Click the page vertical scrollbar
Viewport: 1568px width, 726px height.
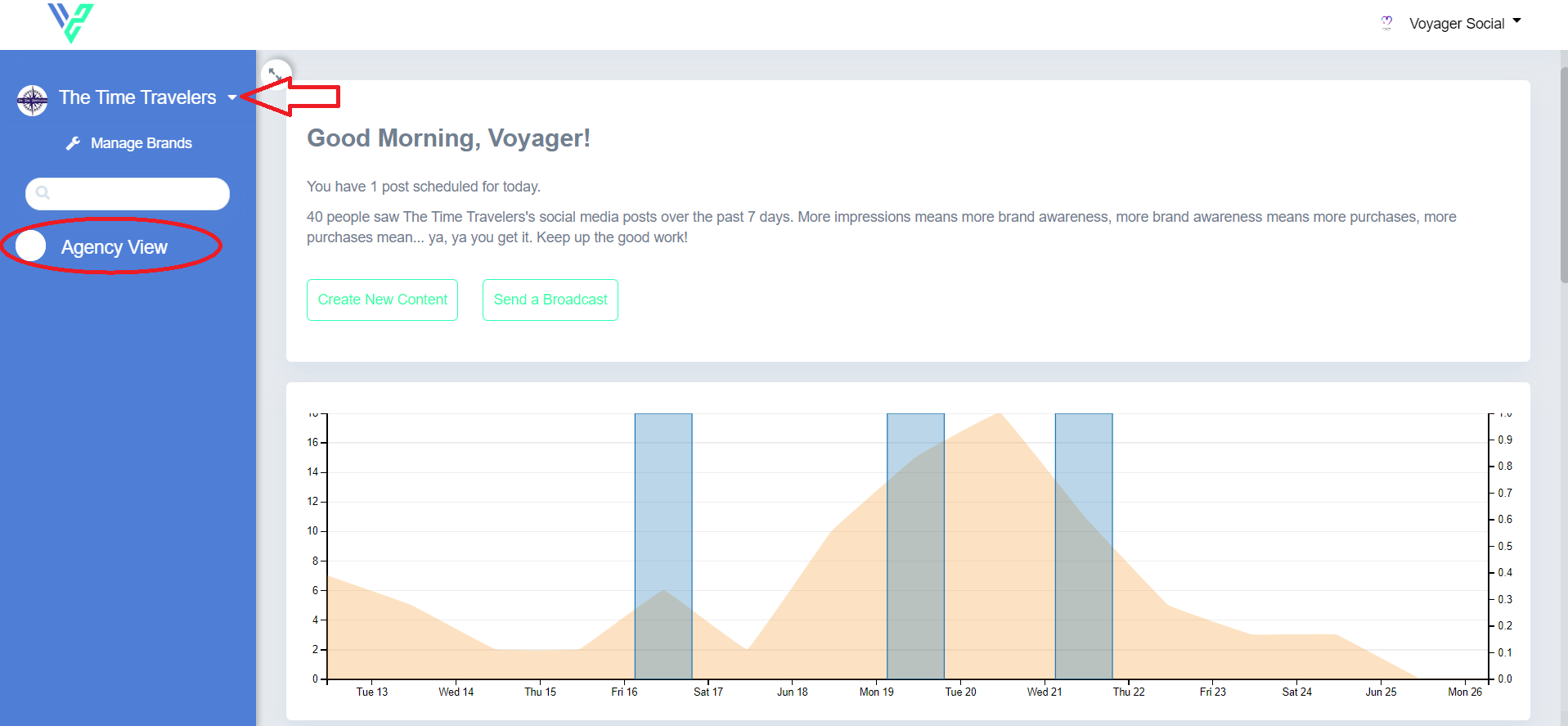1564,176
